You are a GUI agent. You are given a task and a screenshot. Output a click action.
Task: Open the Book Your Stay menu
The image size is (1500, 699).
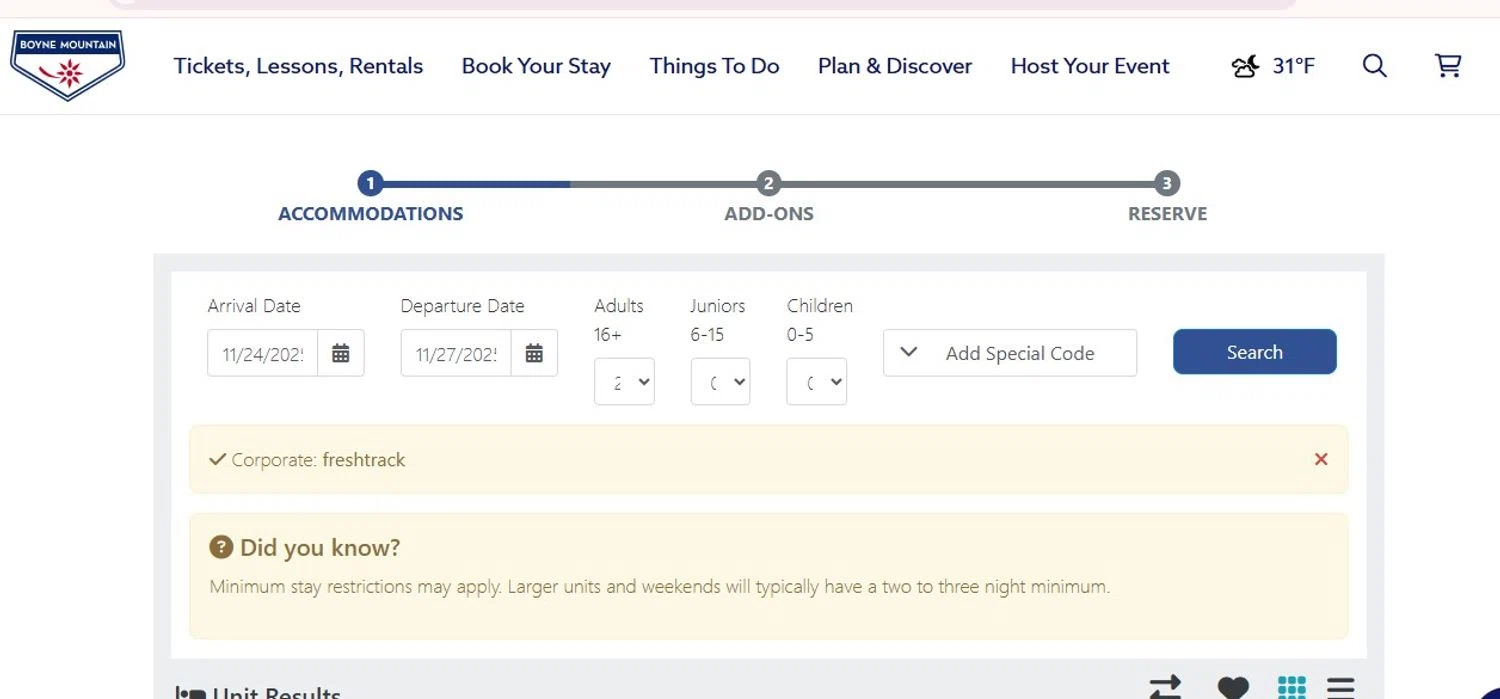(536, 66)
